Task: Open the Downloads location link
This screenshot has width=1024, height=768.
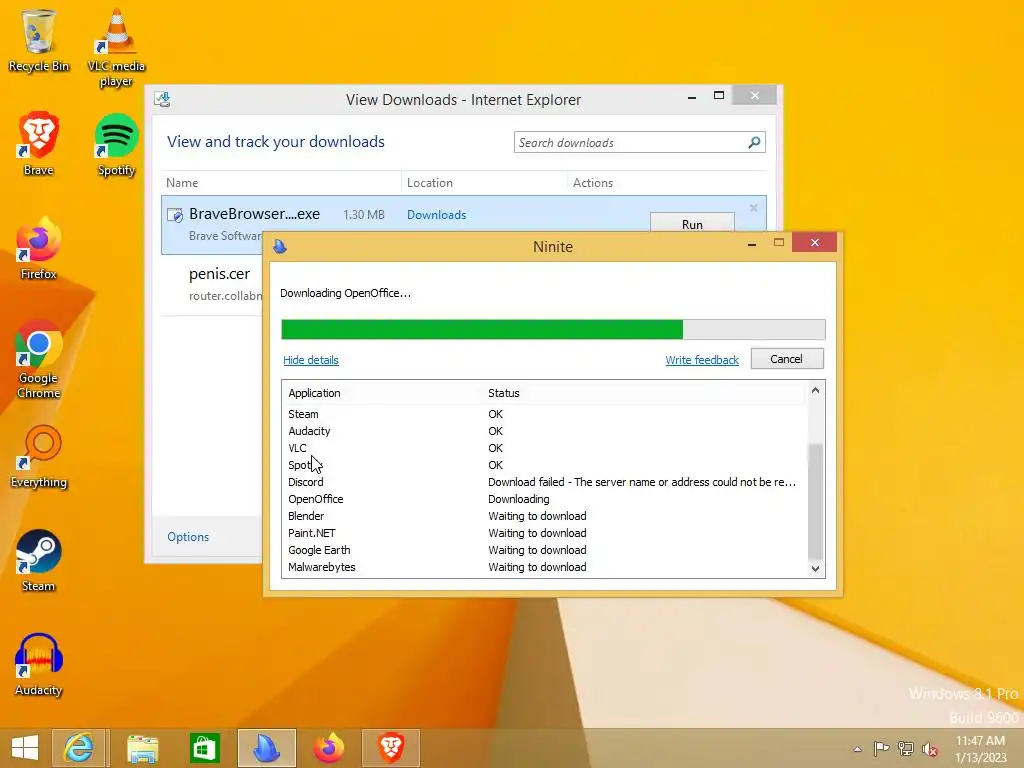Action: tap(436, 215)
